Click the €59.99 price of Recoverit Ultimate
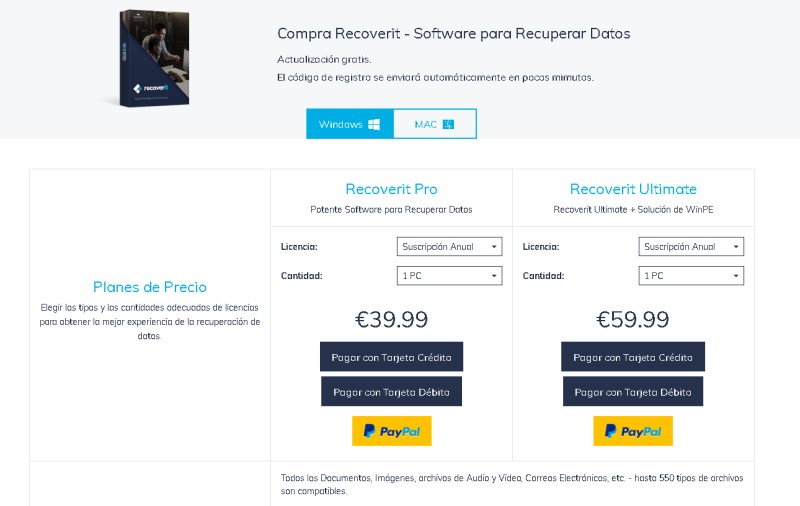Viewport: 800px width, 506px height. click(x=633, y=320)
